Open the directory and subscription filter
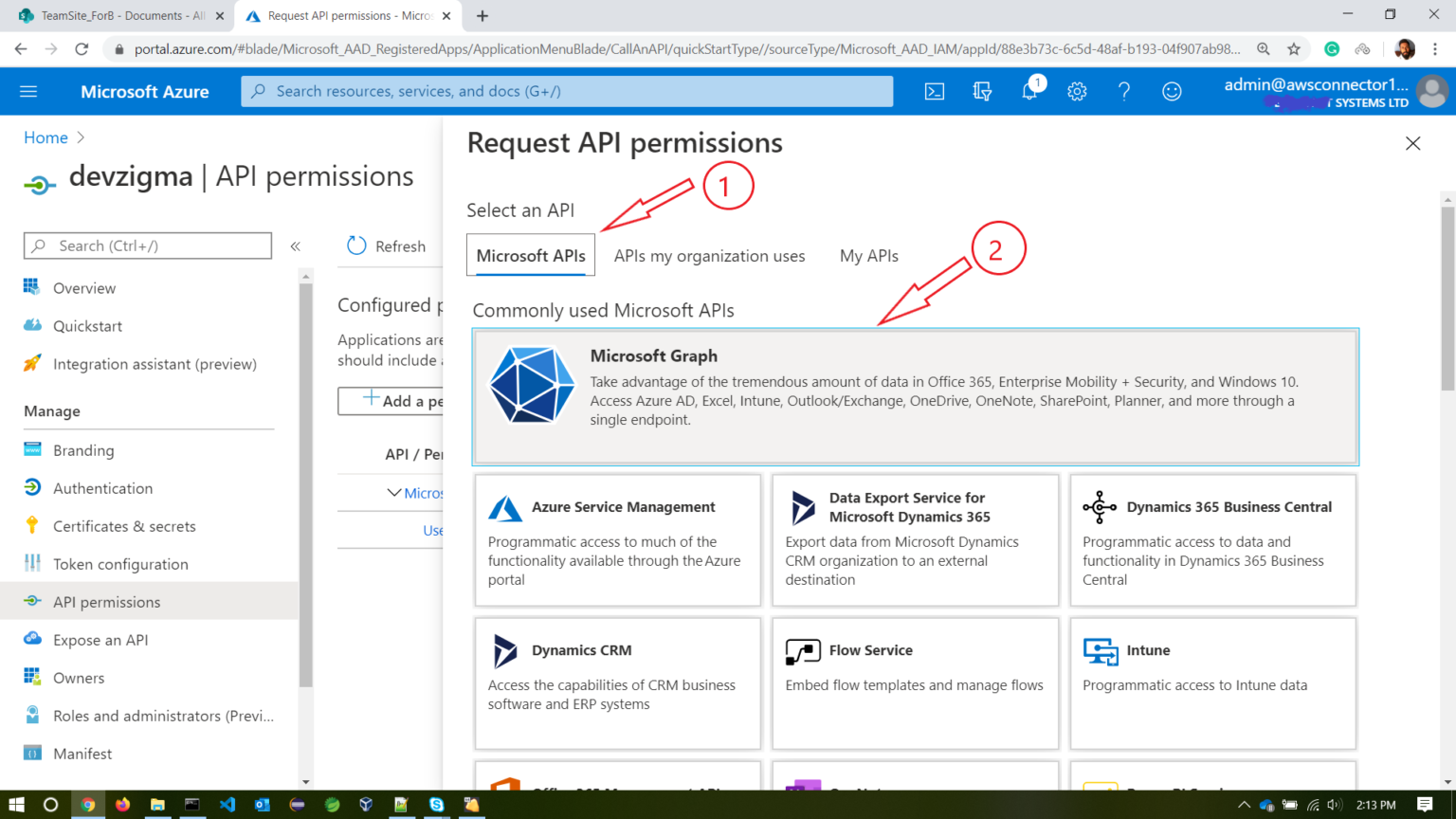This screenshot has height=819, width=1456. pos(982,91)
